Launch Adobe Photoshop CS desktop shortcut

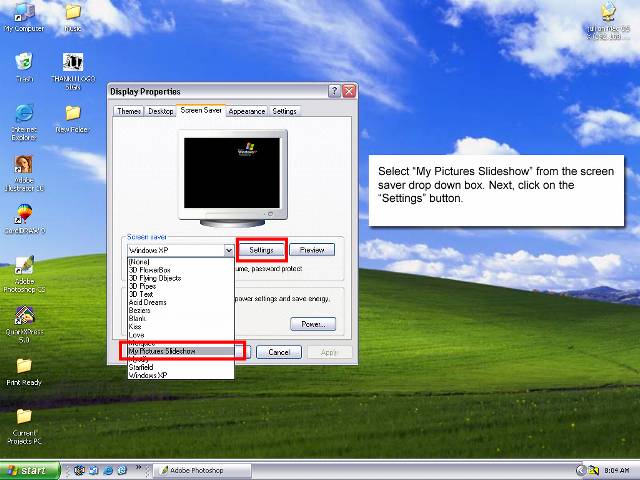coord(24,274)
